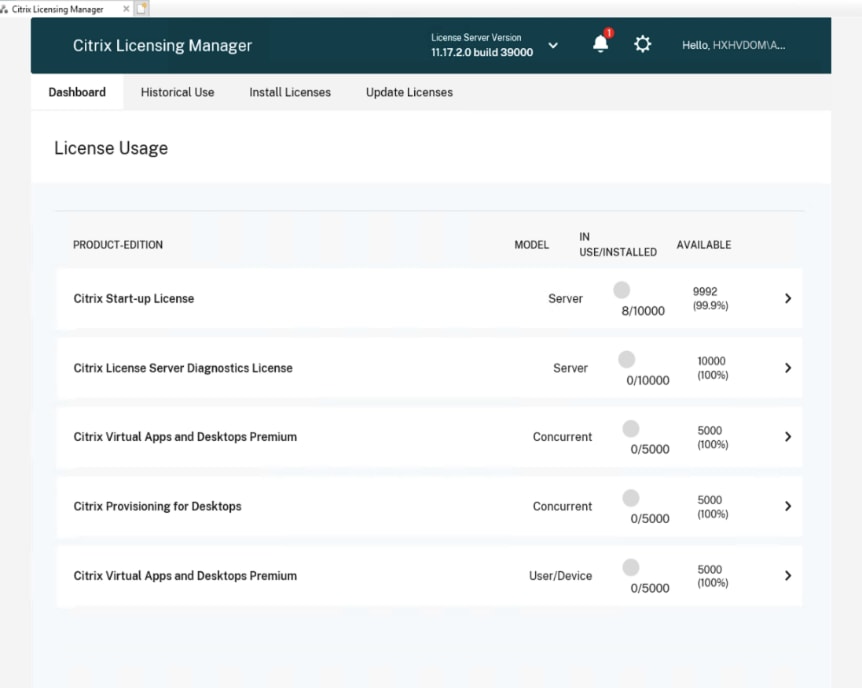Select the Update Licenses tab

point(410,92)
